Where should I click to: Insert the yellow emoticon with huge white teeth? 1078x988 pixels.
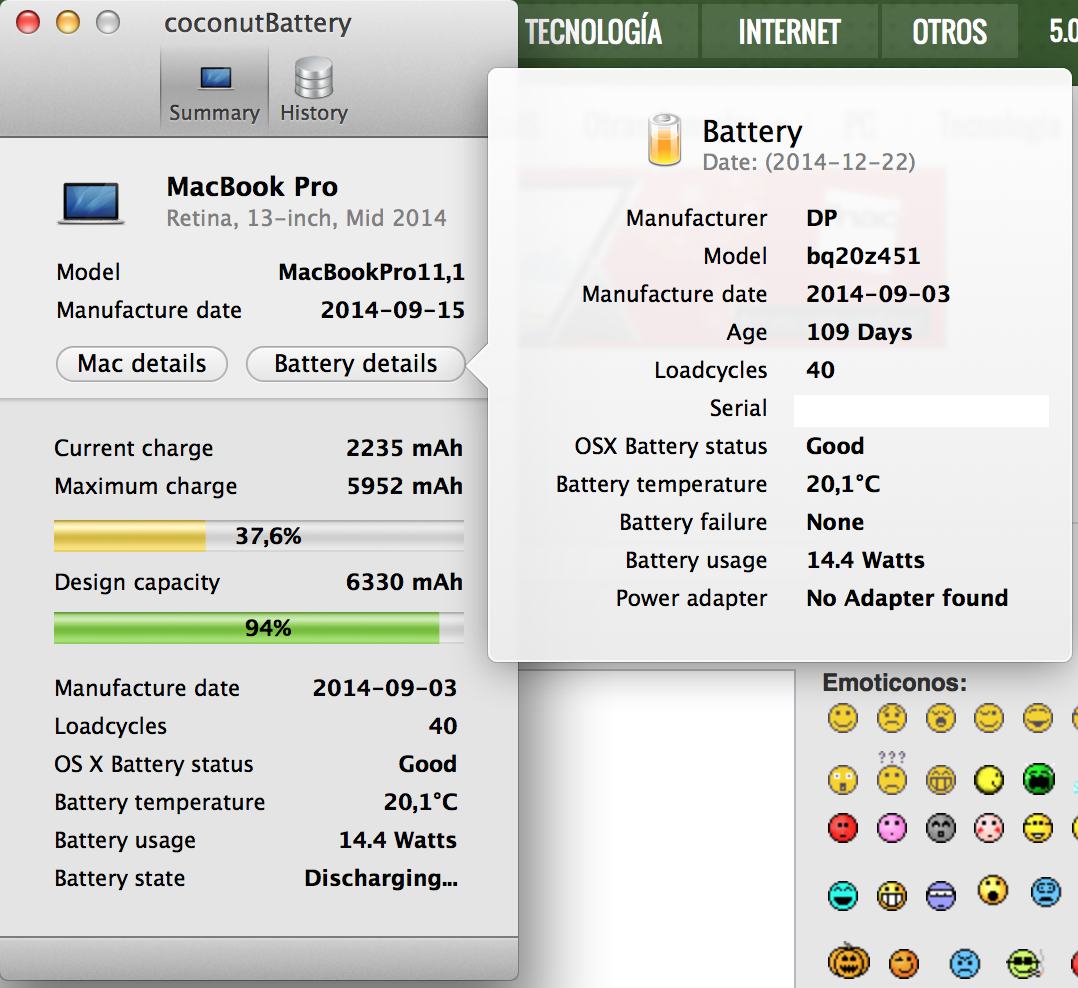(891, 895)
